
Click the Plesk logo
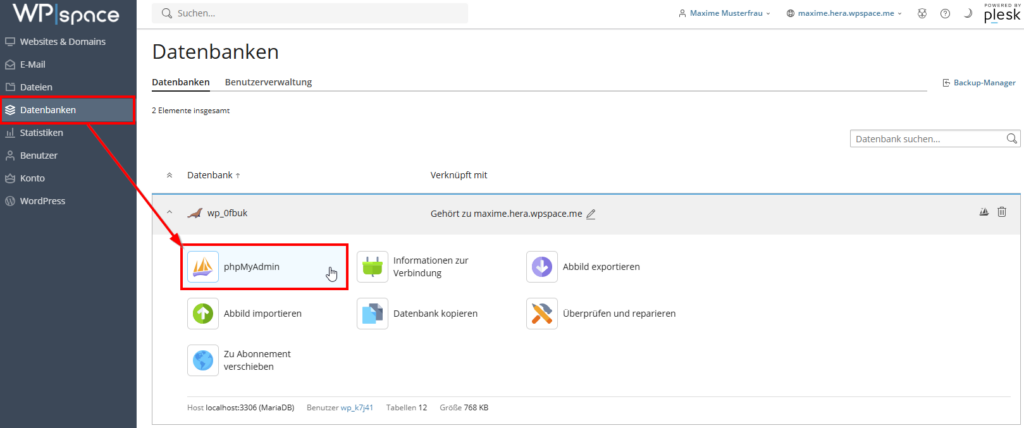click(1001, 14)
